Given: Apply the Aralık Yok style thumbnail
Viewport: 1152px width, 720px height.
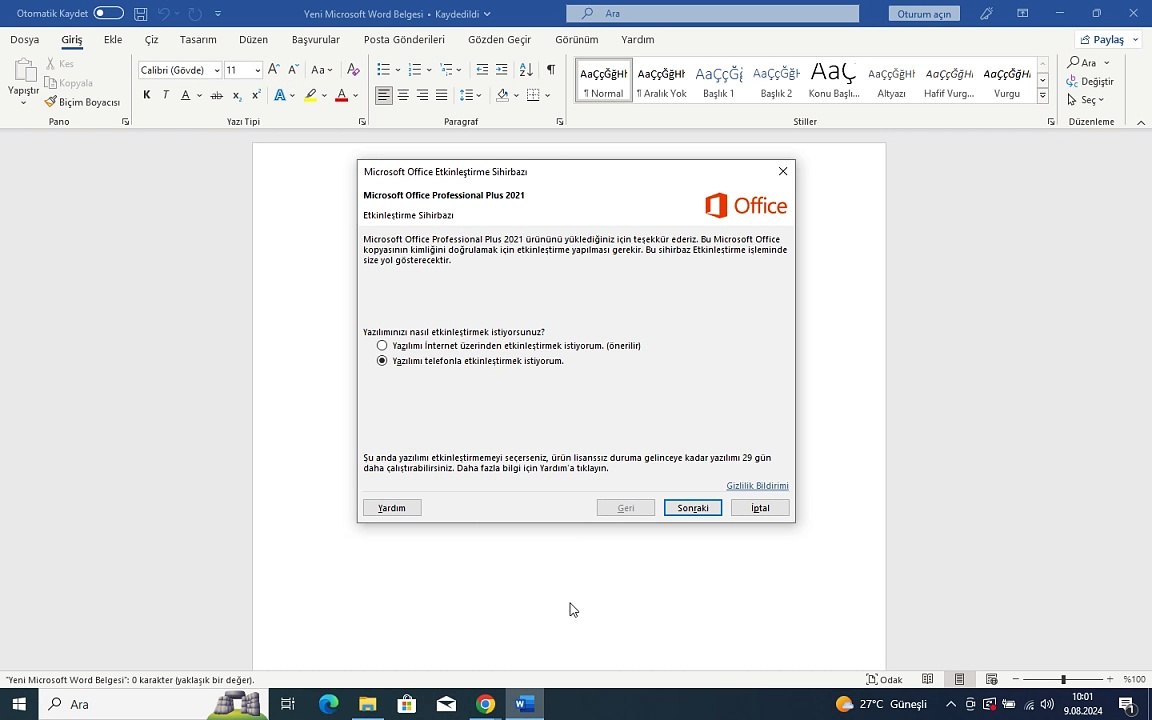Looking at the screenshot, I should click(661, 80).
